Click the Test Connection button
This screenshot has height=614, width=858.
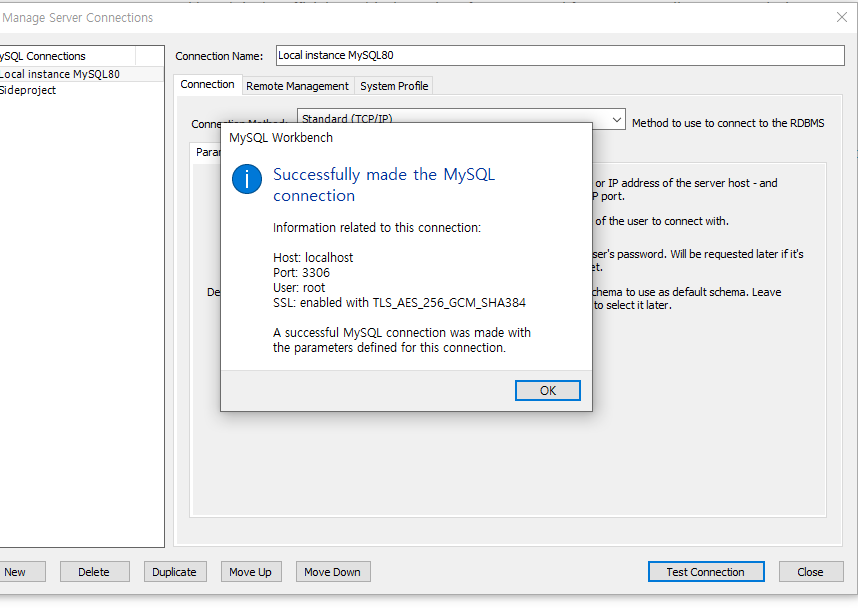[x=706, y=572]
